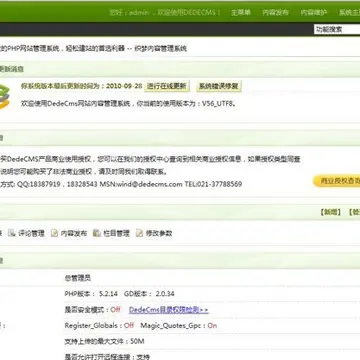Open the 商业授权查询 yellow button
Screen dimensions: 360x360
click(x=337, y=181)
